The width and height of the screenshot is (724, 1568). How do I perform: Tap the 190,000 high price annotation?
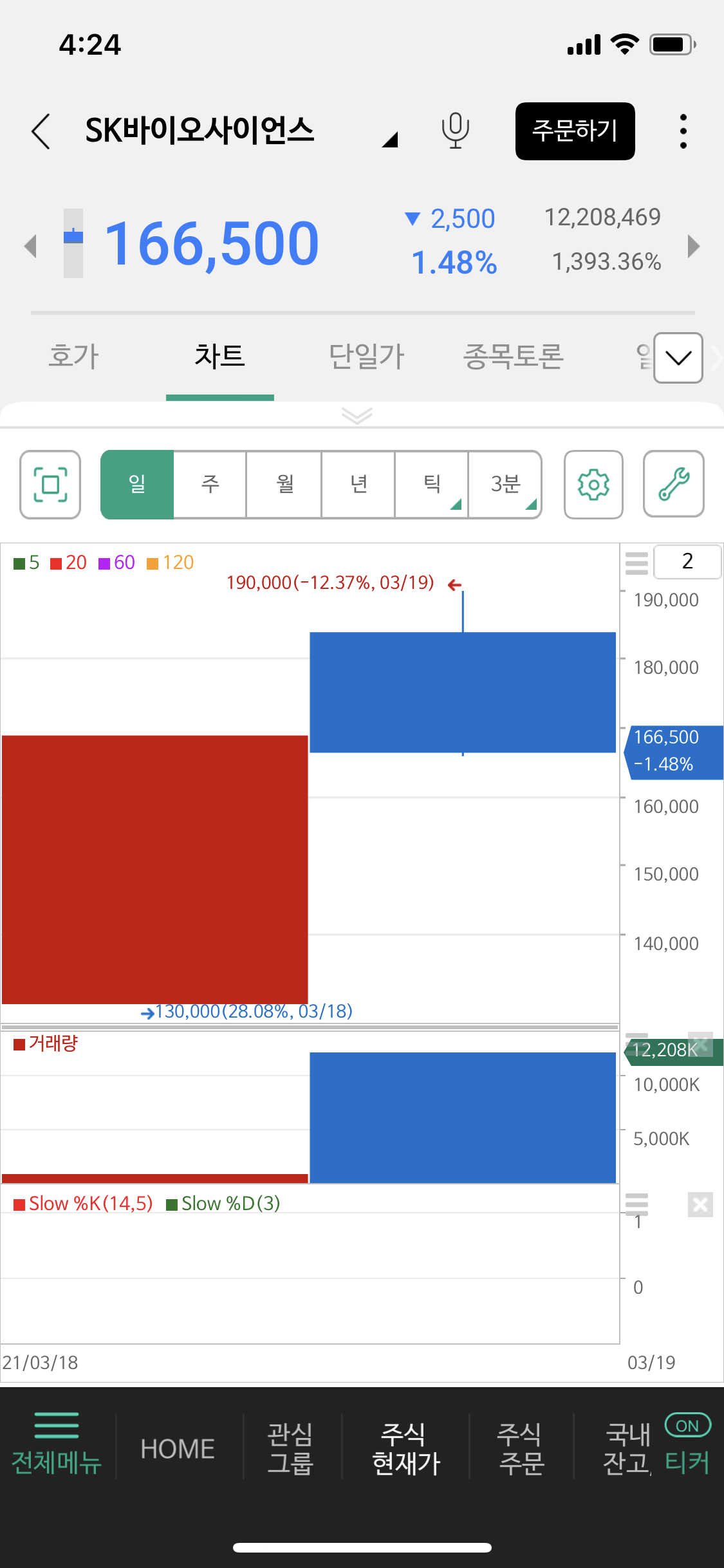(x=344, y=583)
